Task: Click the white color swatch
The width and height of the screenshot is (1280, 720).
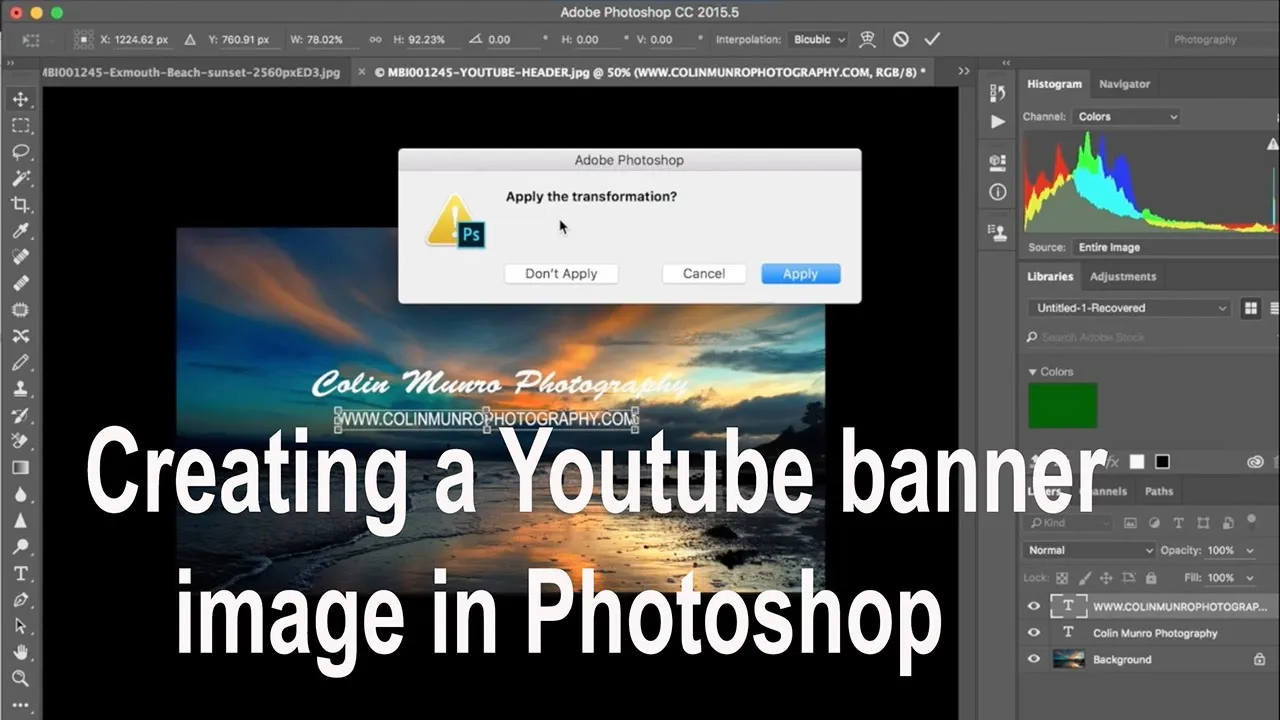Action: [1137, 462]
